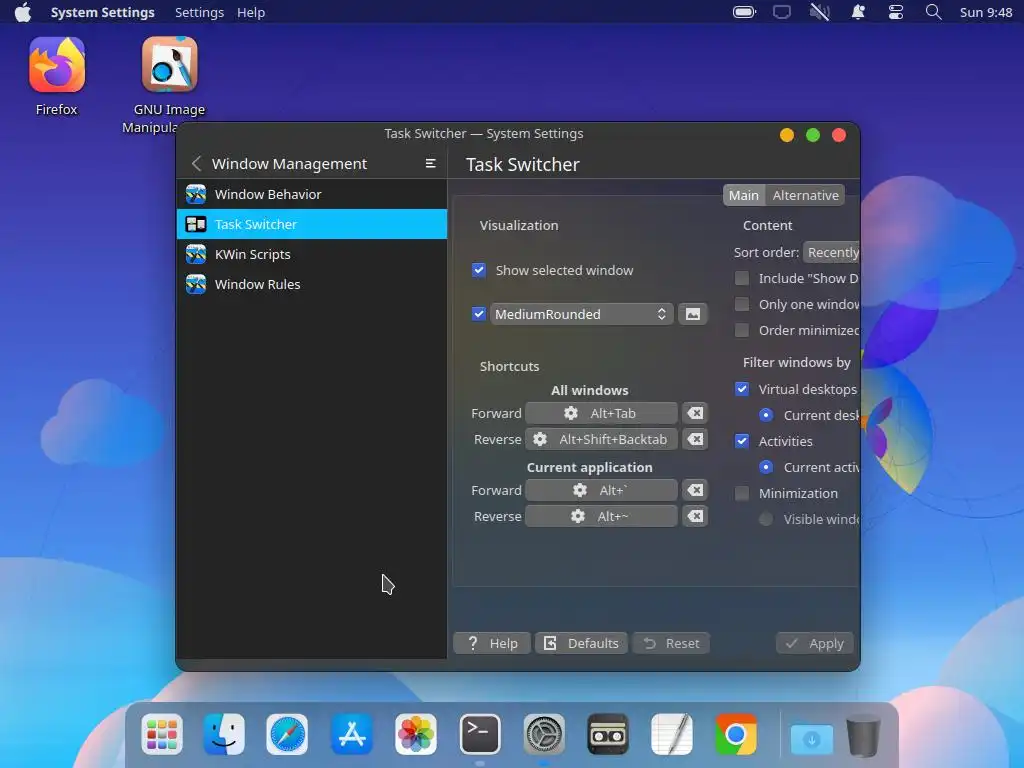This screenshot has height=768, width=1024.
Task: Preview the MediumRounded switcher layout
Action: tap(693, 314)
